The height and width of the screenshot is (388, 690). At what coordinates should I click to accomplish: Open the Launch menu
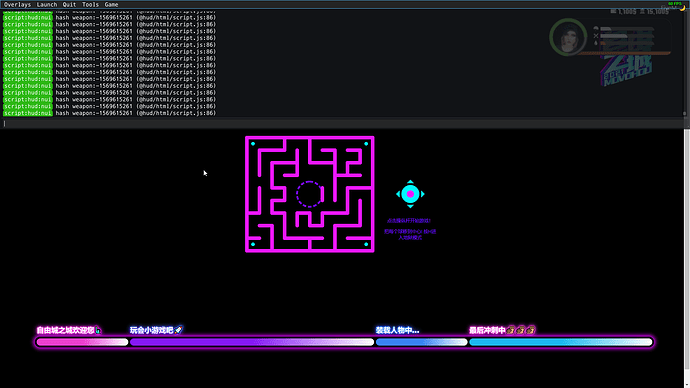coord(47,4)
